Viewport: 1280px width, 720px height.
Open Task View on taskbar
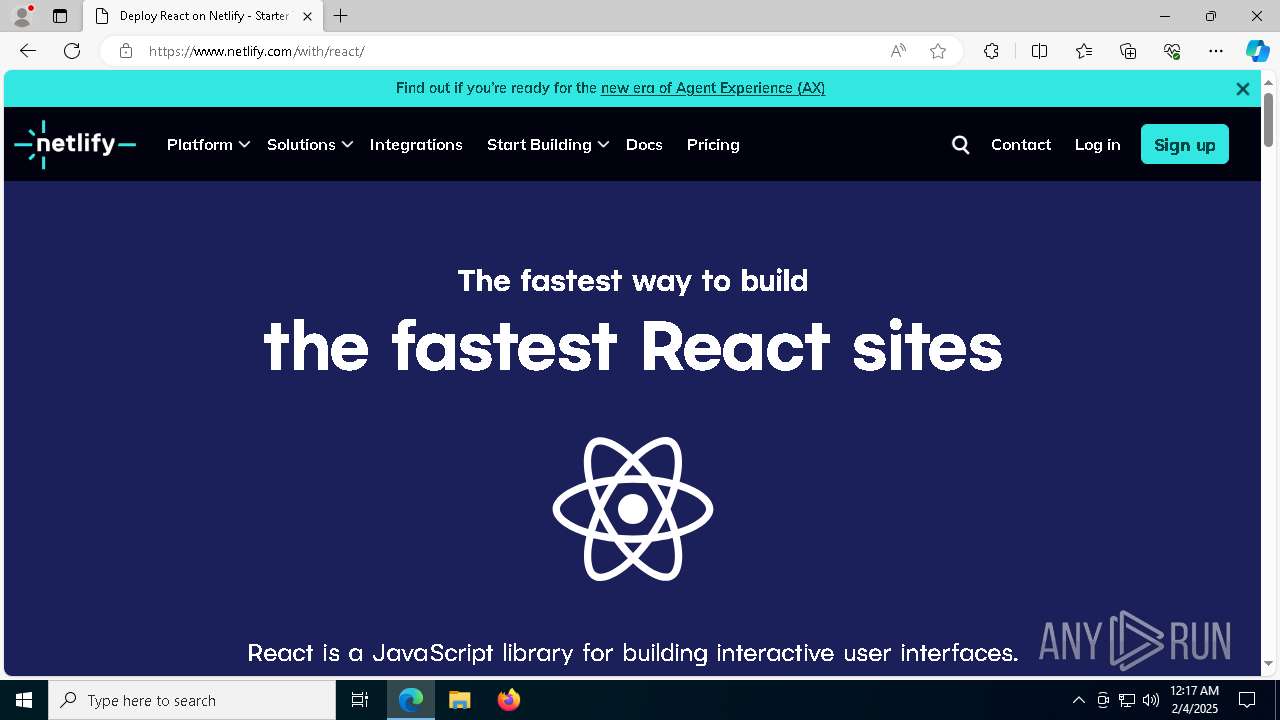pyautogui.click(x=360, y=700)
